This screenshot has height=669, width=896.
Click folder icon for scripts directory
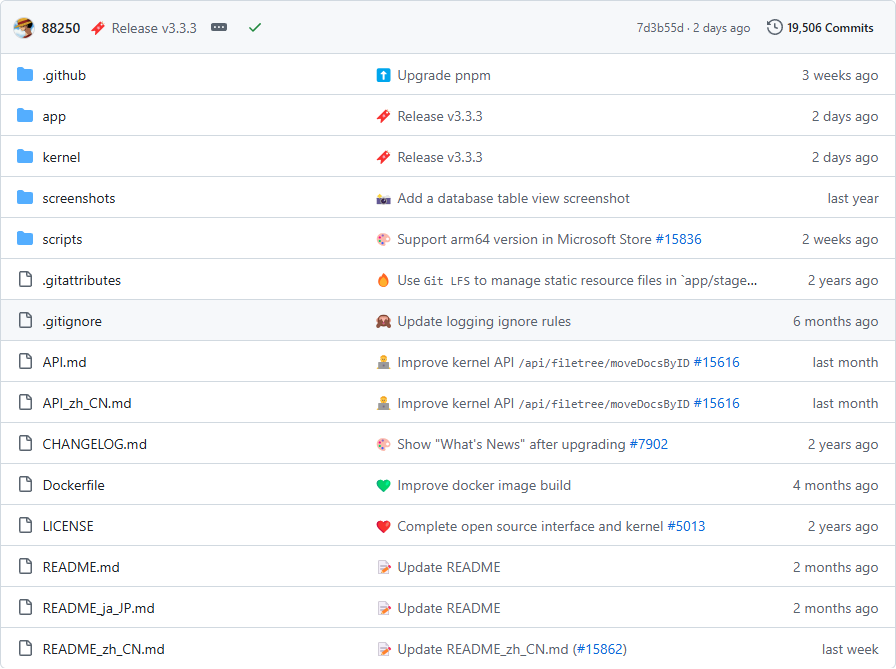[25, 239]
